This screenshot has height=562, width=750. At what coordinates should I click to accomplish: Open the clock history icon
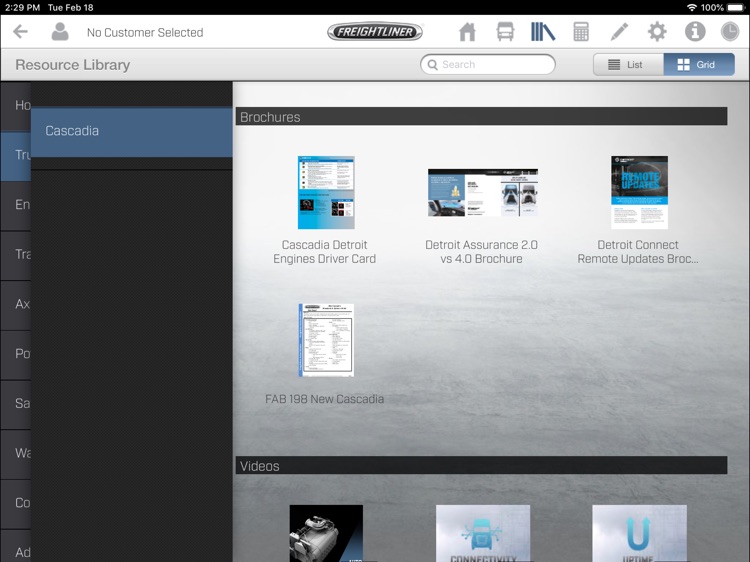(730, 32)
